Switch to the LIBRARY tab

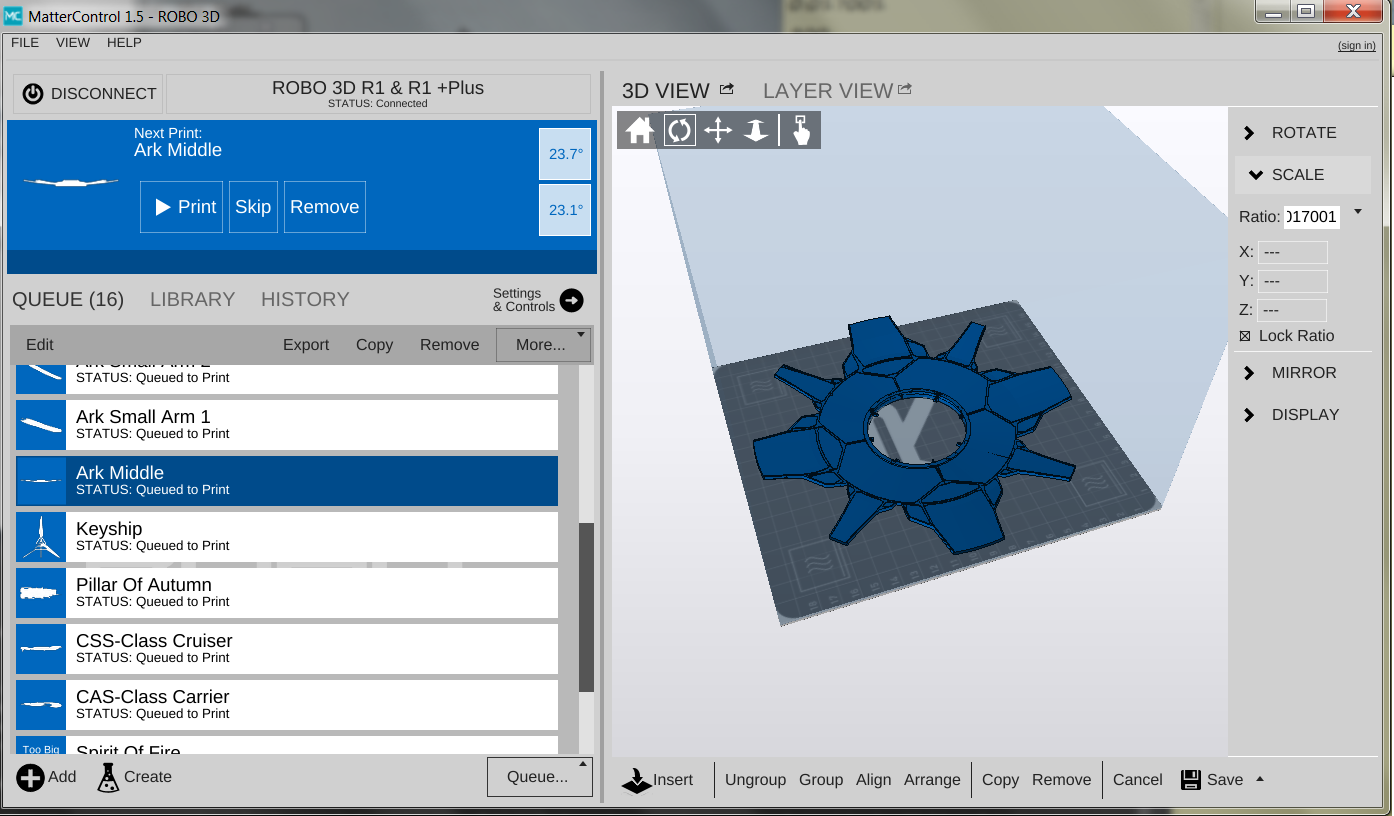(192, 300)
